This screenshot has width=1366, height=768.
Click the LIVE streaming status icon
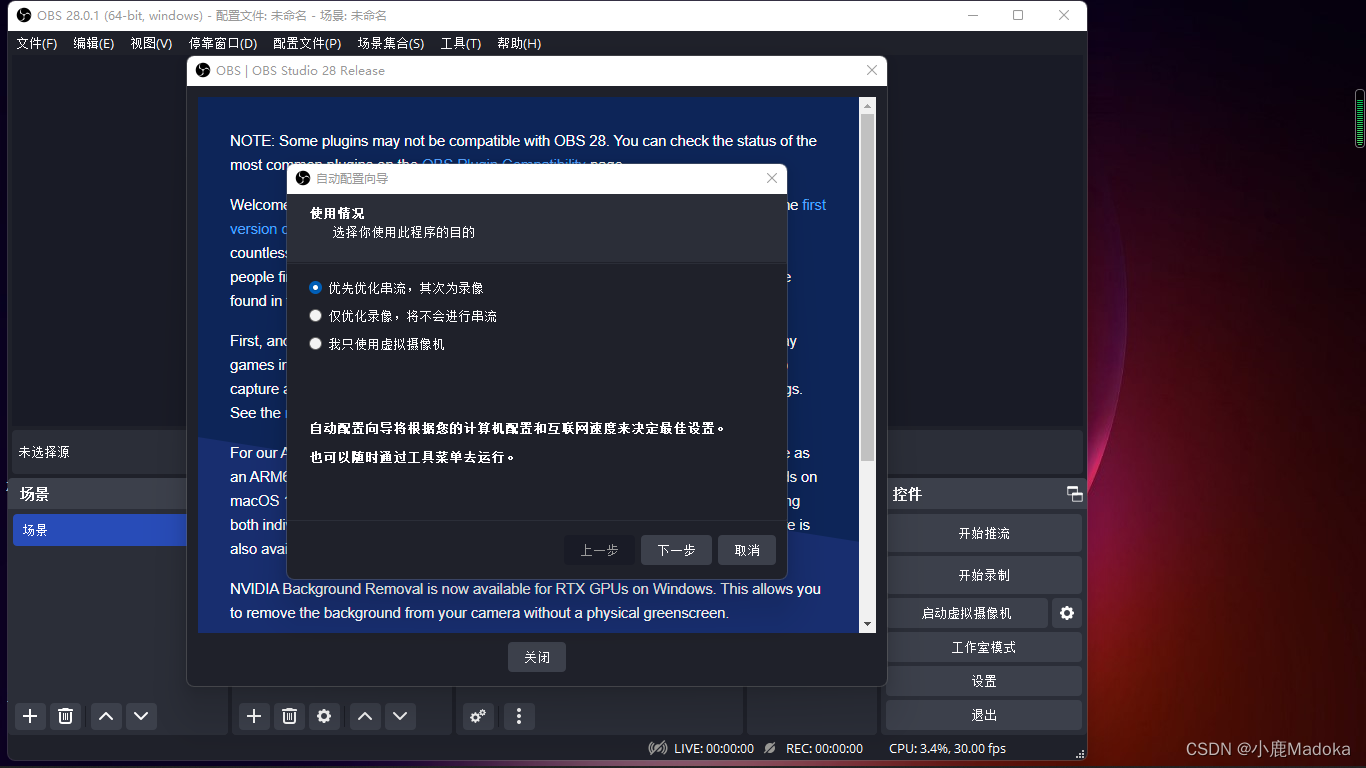[658, 748]
